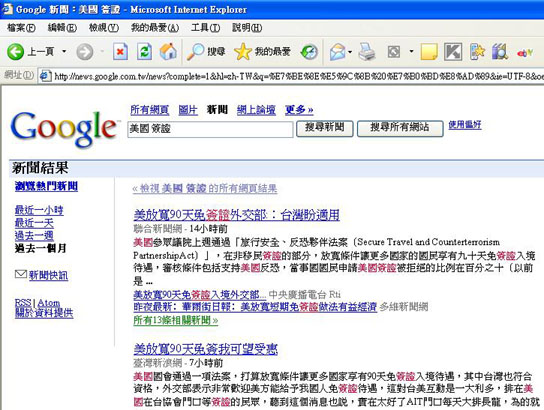Open the 瀏覽熱門新聞 link
The image size is (544, 410).
(46, 186)
